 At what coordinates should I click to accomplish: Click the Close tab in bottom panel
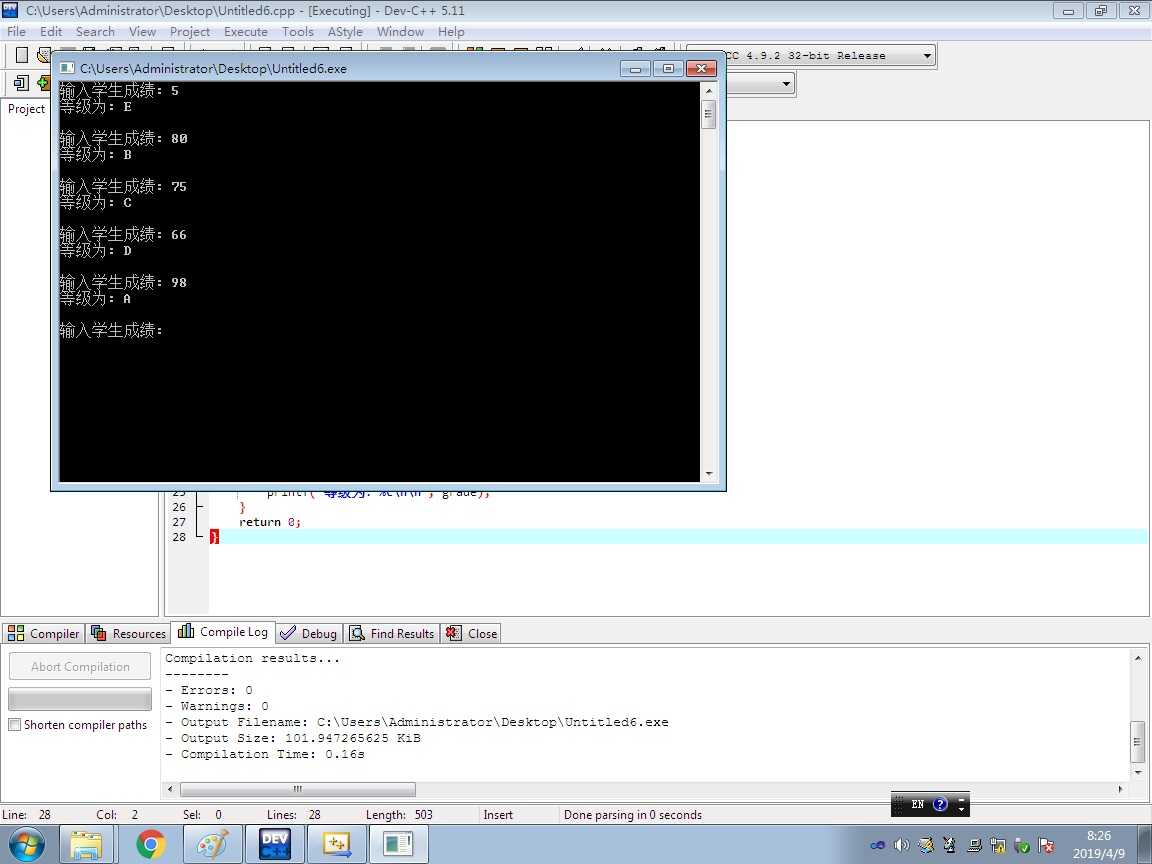point(472,633)
